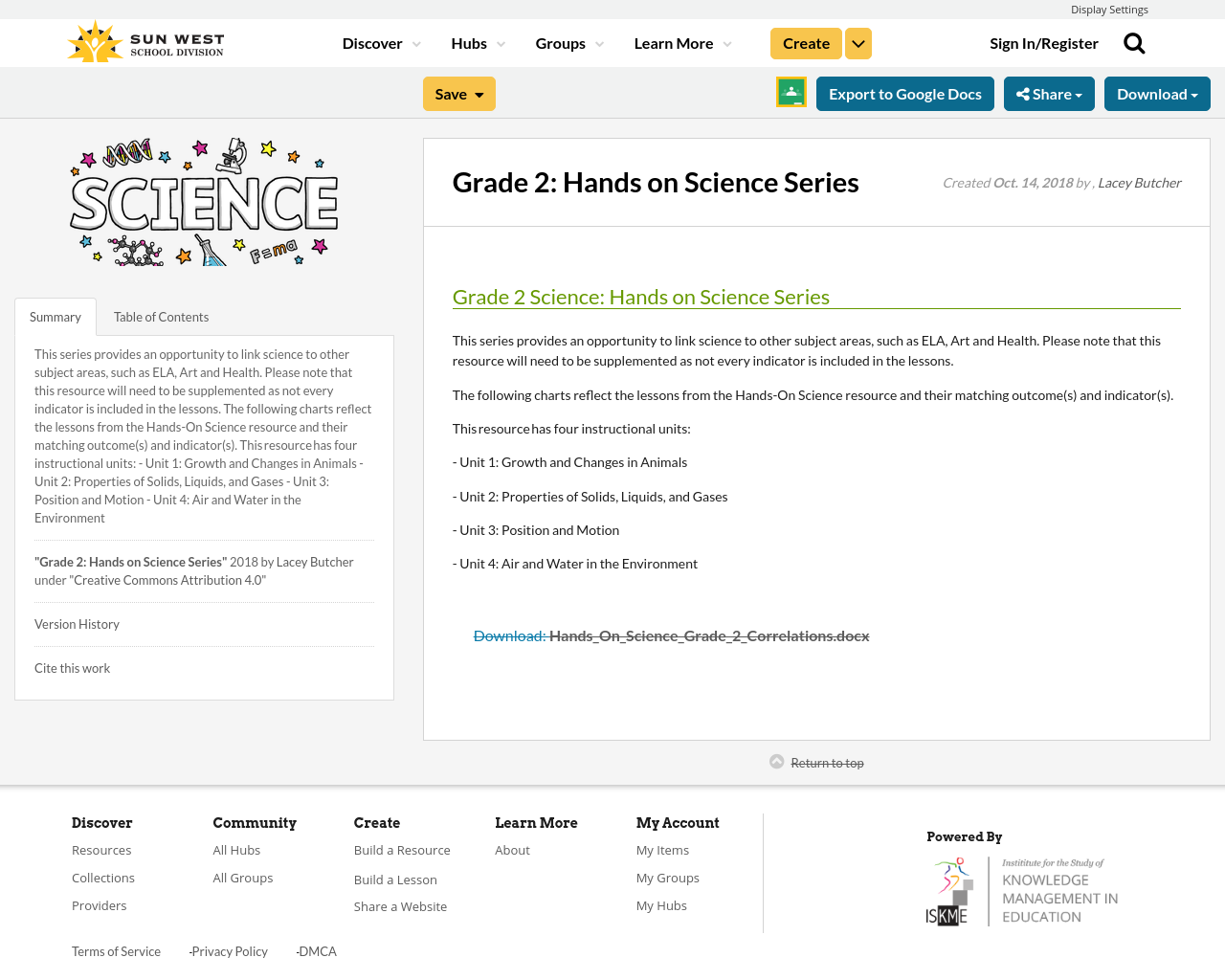Click the science illustration thumbnail
This screenshot has width=1225, height=980.
coord(204,199)
